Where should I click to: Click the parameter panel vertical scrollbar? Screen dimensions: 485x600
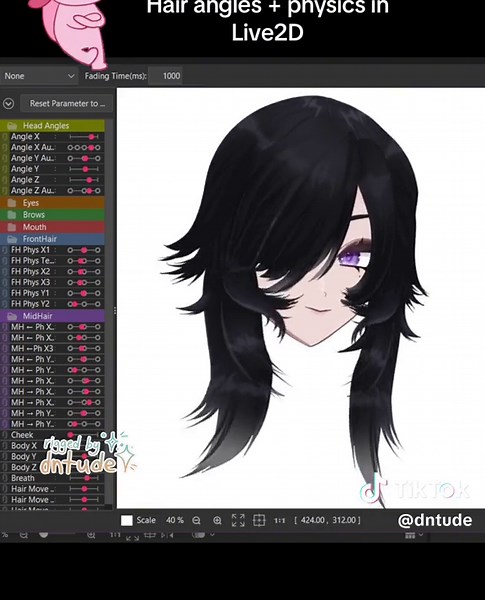tap(110, 314)
